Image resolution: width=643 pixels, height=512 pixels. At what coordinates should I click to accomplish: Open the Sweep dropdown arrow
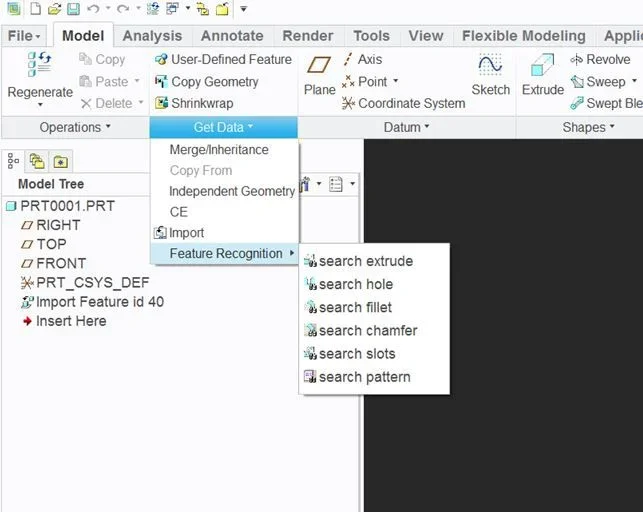pos(634,82)
